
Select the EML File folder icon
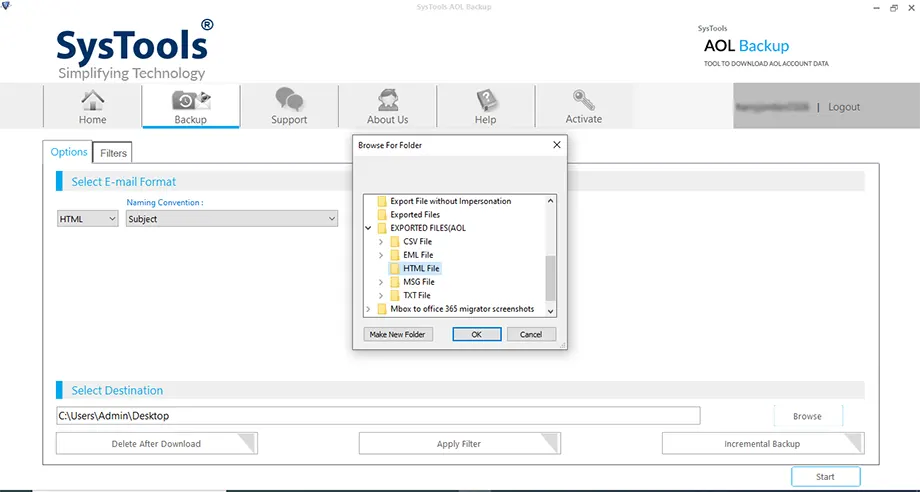[x=395, y=255]
